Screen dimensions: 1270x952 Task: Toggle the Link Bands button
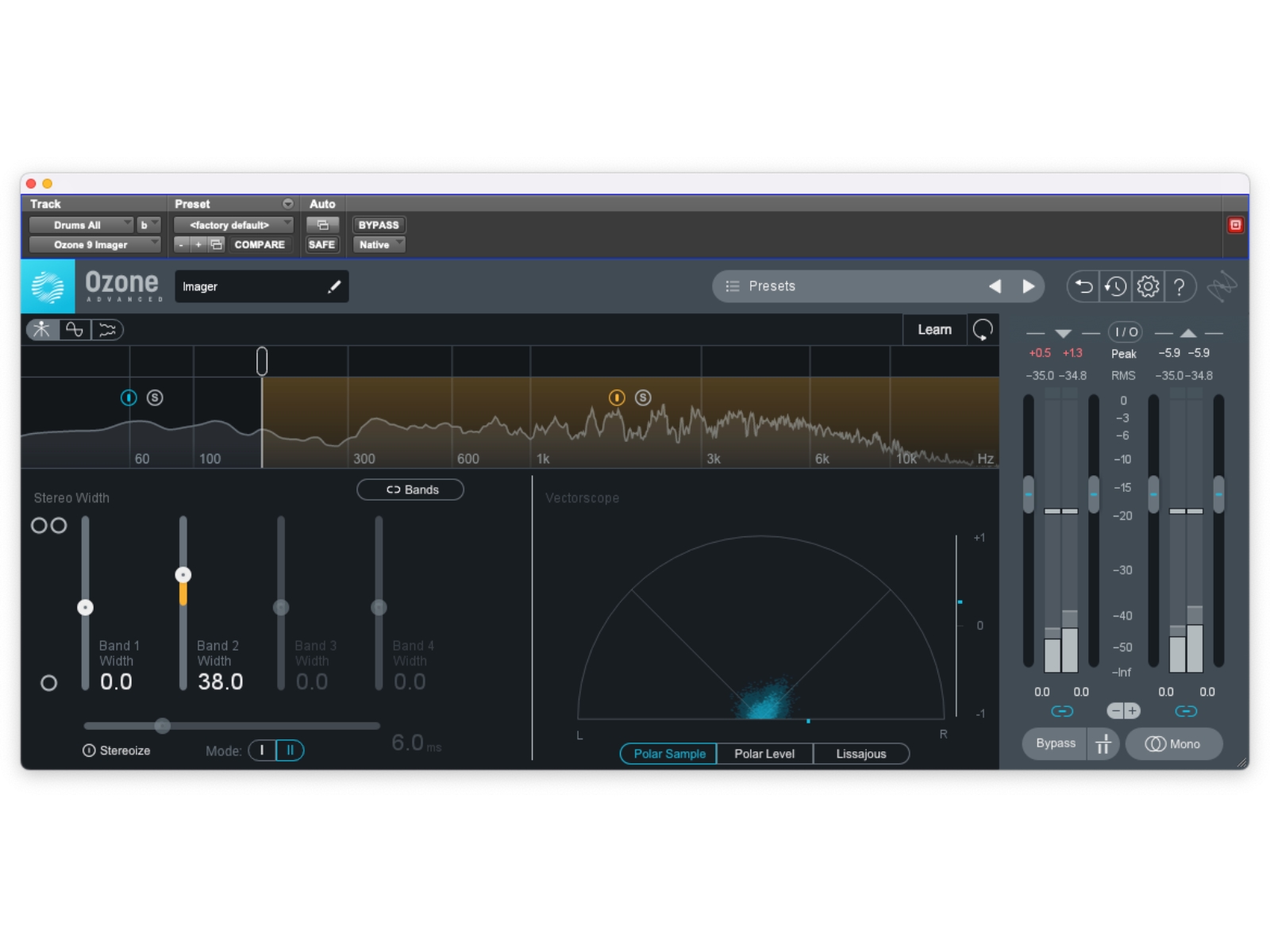(410, 489)
